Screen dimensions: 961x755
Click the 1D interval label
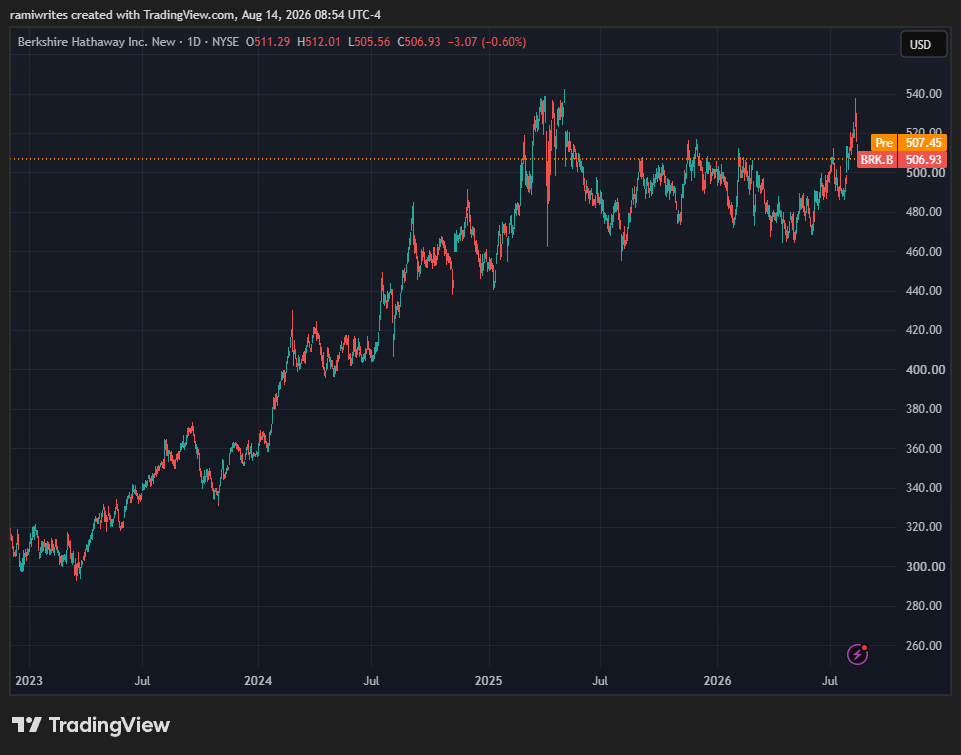(194, 42)
